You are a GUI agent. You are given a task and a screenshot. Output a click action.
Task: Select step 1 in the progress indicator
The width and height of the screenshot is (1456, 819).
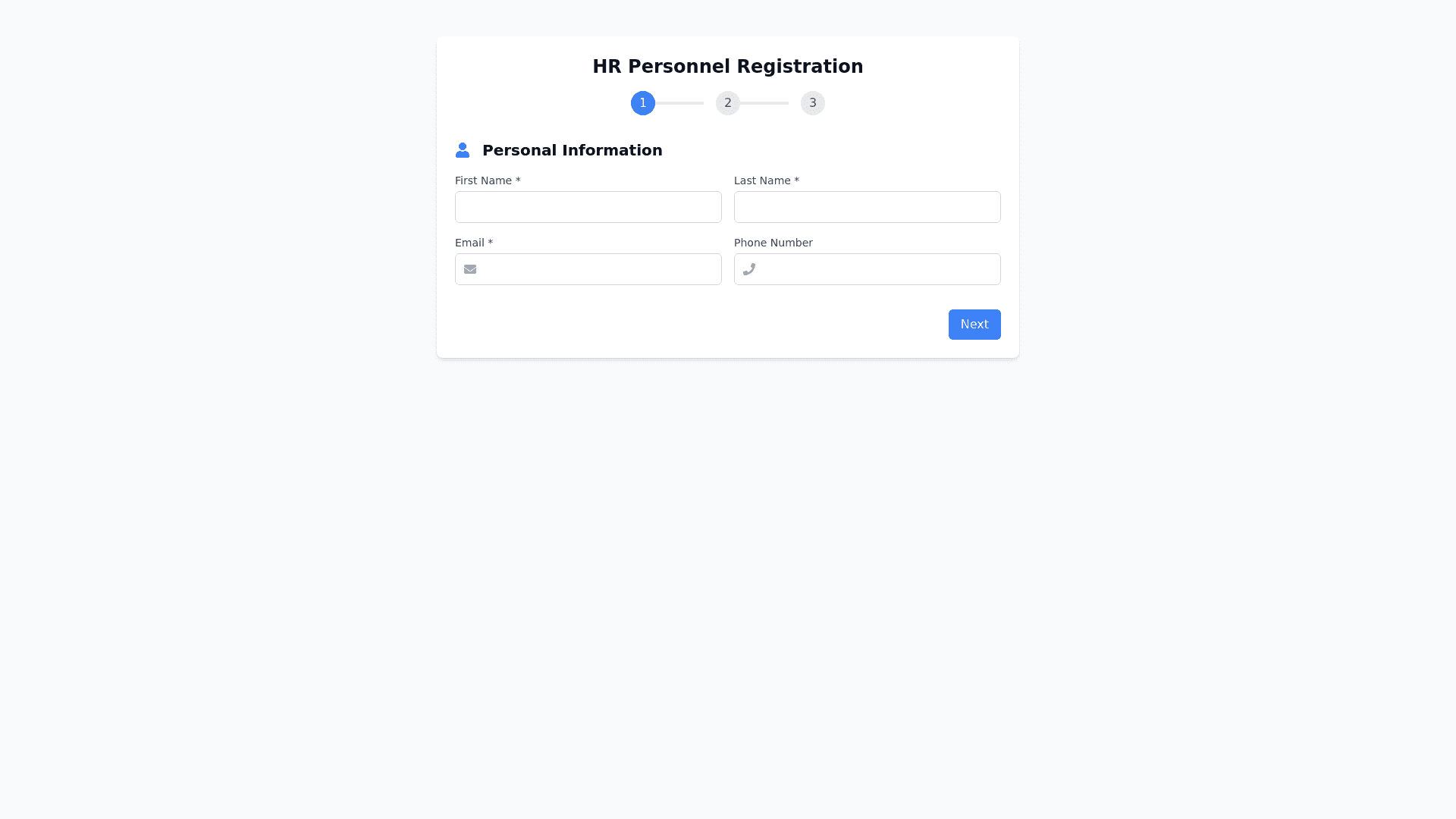point(643,103)
